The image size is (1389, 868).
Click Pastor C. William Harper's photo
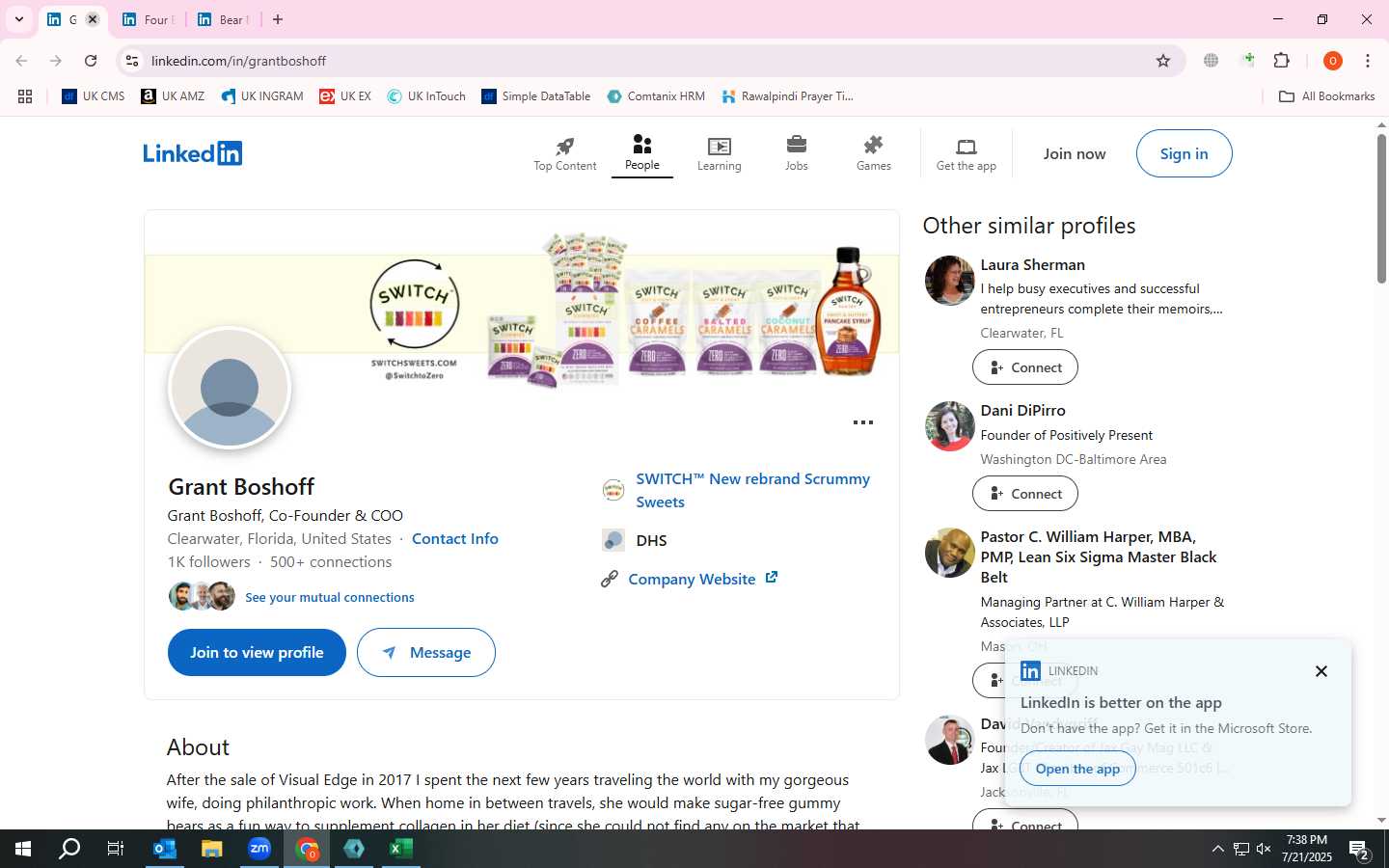pyautogui.click(x=950, y=553)
